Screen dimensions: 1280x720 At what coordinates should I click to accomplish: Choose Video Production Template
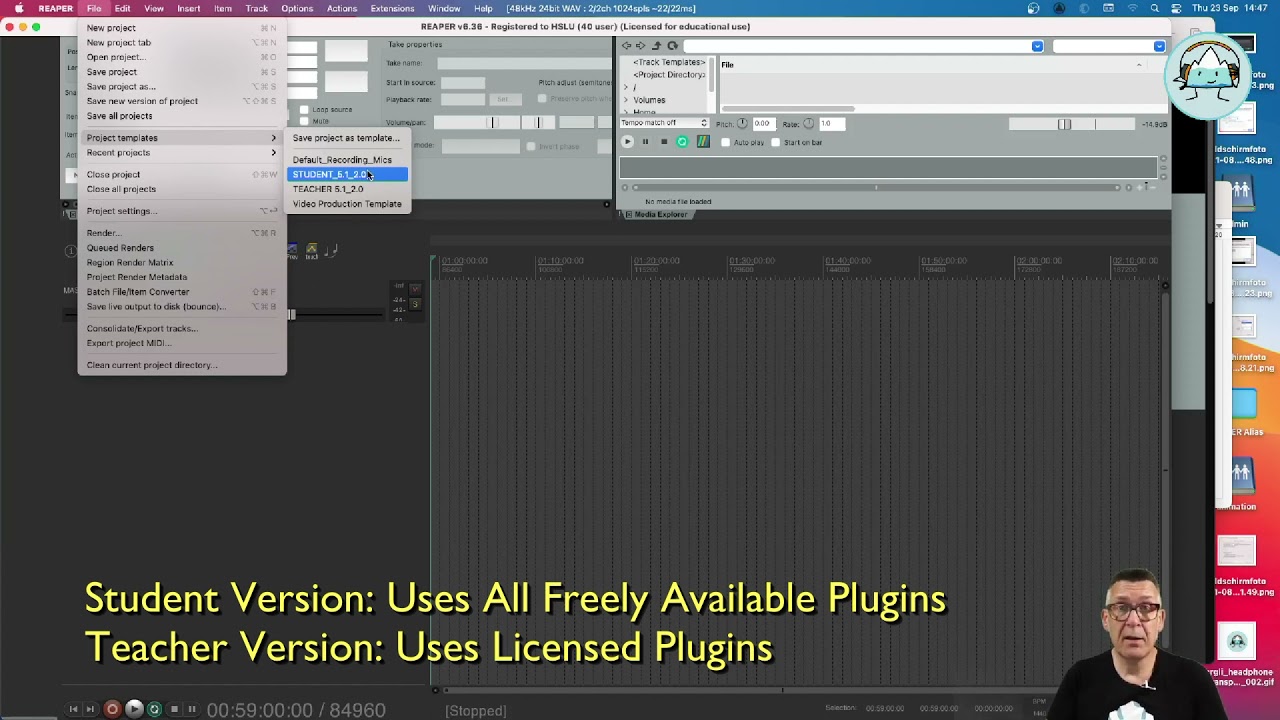click(x=347, y=204)
